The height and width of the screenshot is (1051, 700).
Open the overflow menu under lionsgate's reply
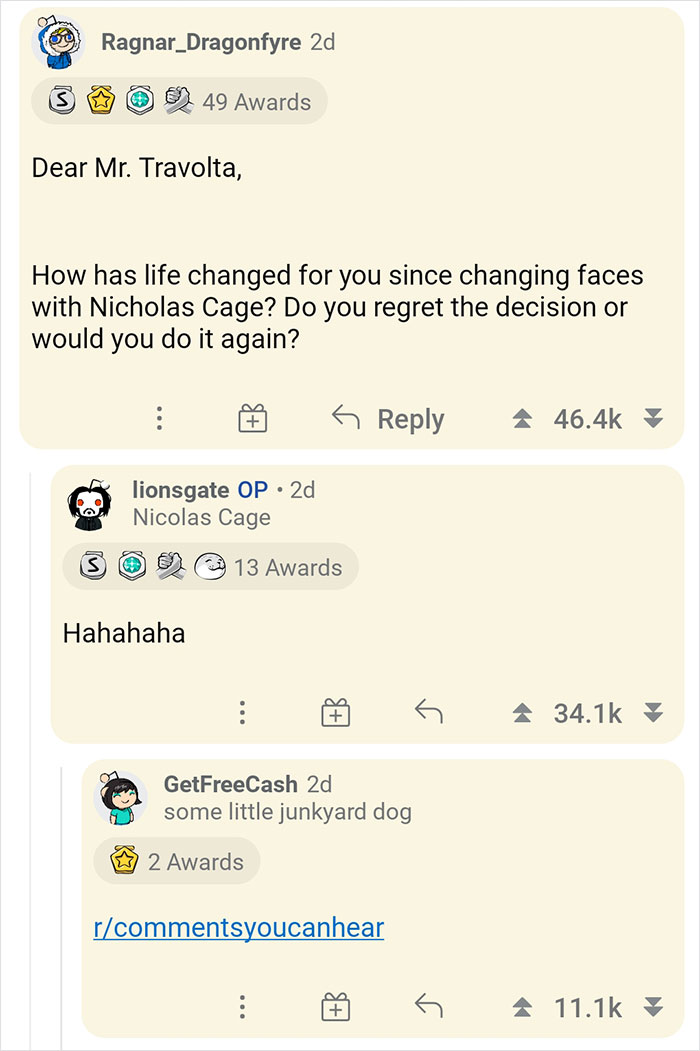[242, 712]
